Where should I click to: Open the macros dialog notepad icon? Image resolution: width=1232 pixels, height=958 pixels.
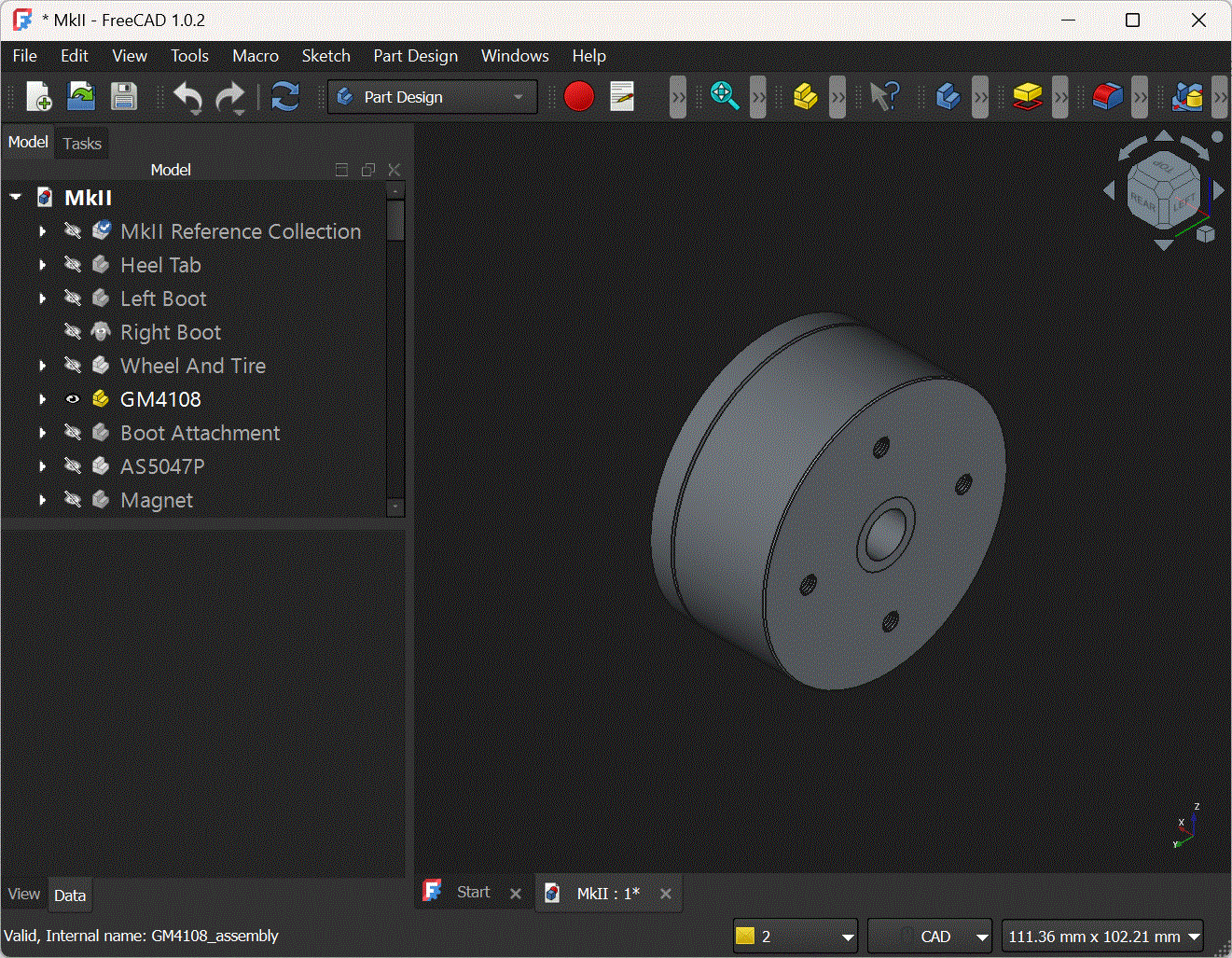(622, 97)
